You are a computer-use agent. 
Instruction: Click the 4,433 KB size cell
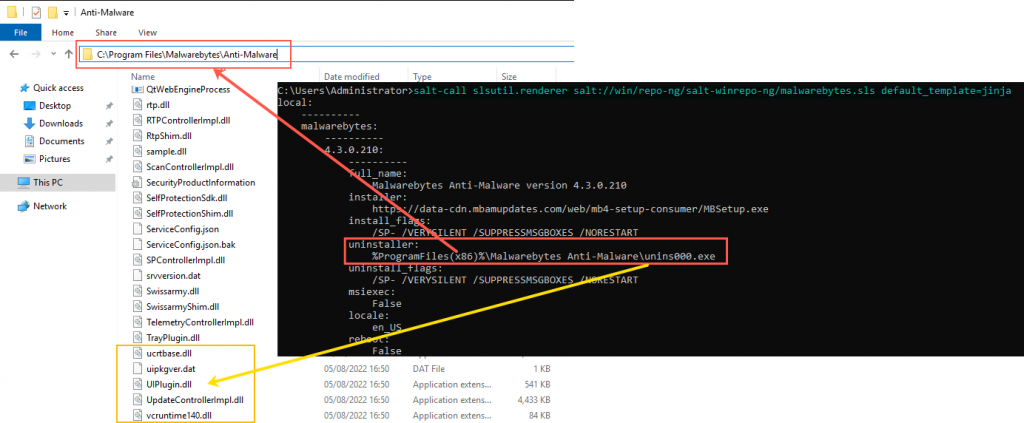pos(536,400)
